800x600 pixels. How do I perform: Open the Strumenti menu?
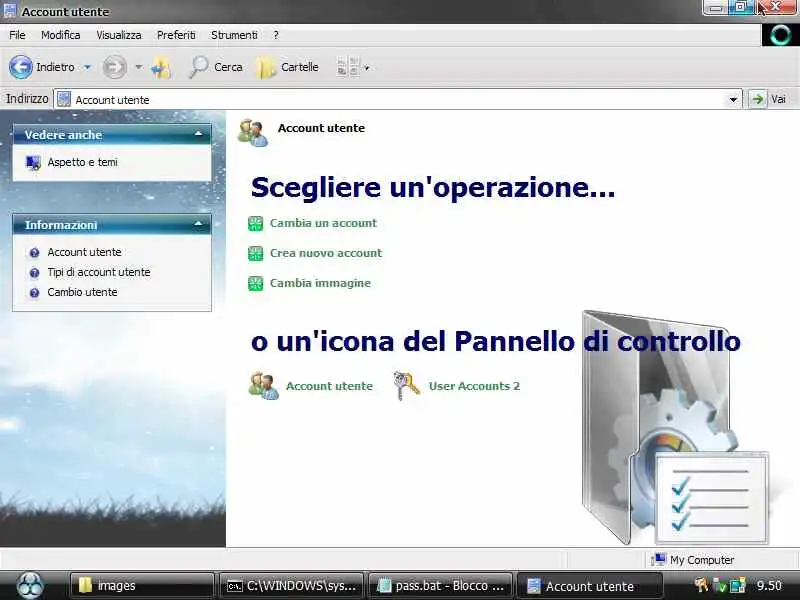point(234,35)
